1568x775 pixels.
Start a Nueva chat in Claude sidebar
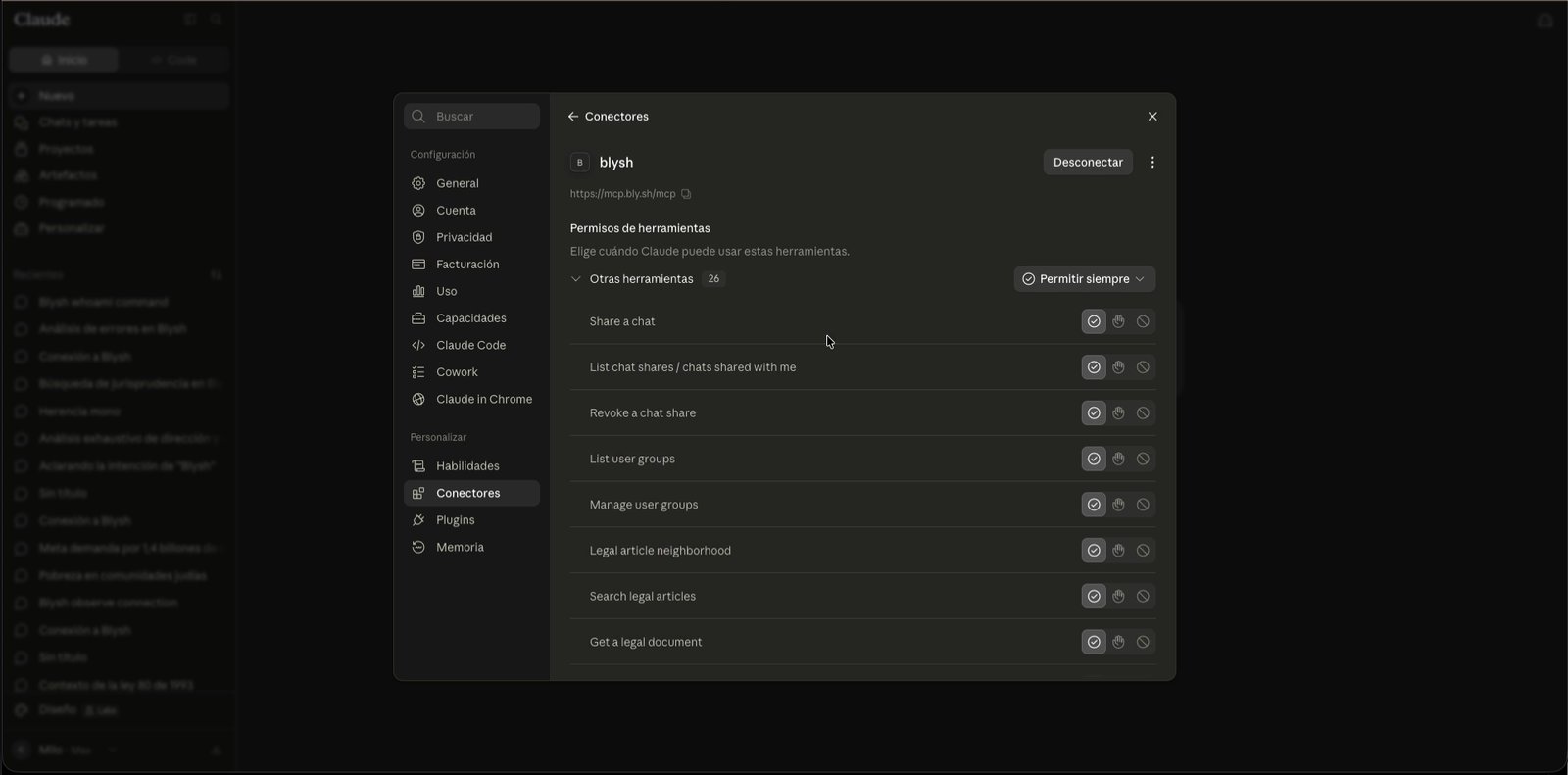tap(120, 96)
